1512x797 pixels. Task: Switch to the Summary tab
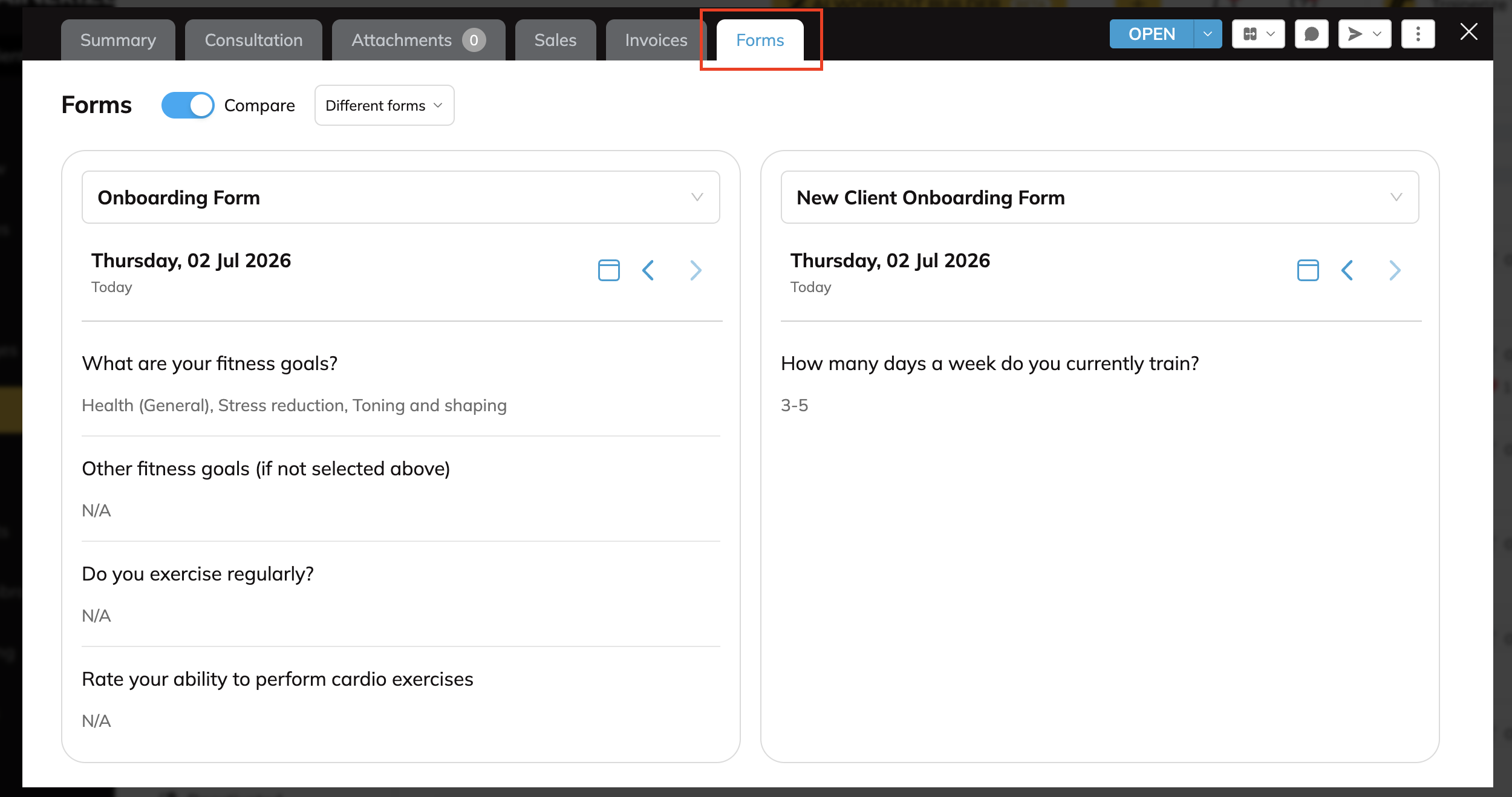(118, 40)
